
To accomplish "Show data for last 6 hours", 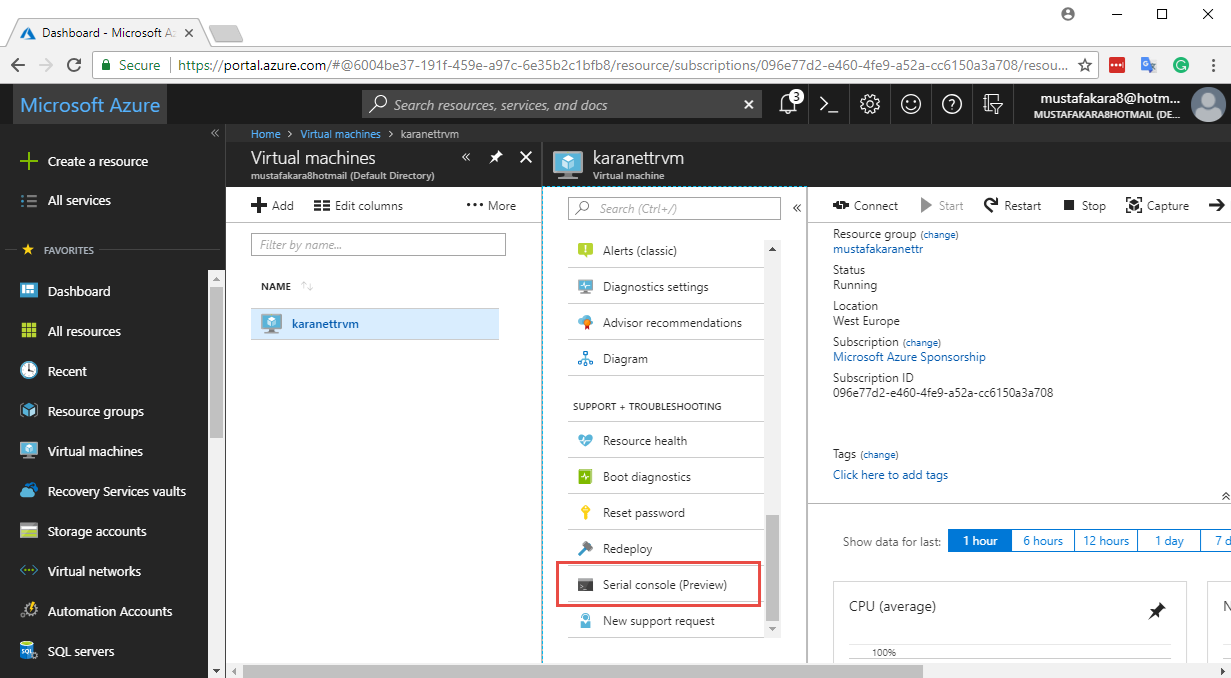I will click(1043, 540).
